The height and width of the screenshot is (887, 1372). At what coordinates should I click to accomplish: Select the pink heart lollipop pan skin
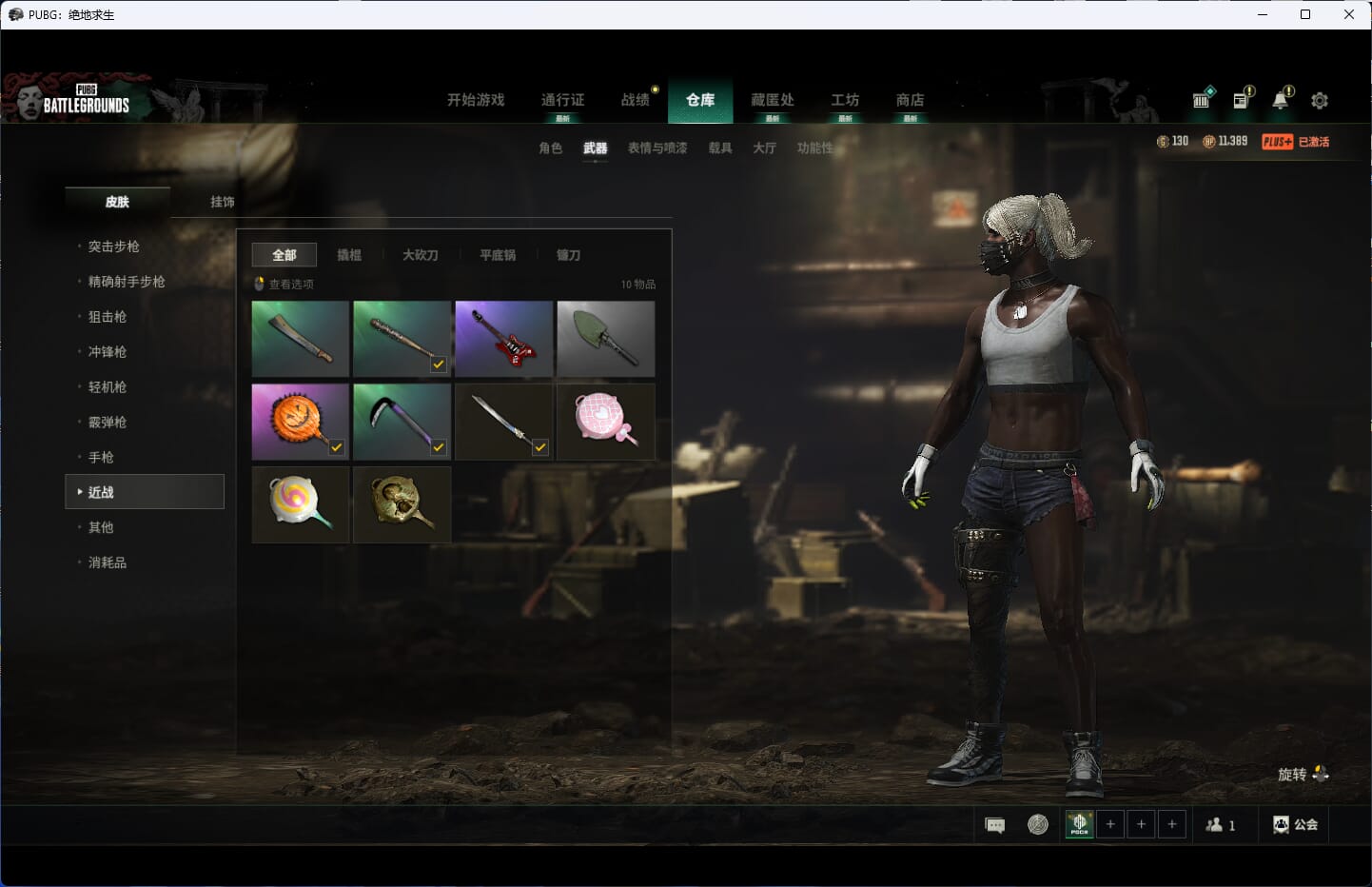click(x=606, y=422)
